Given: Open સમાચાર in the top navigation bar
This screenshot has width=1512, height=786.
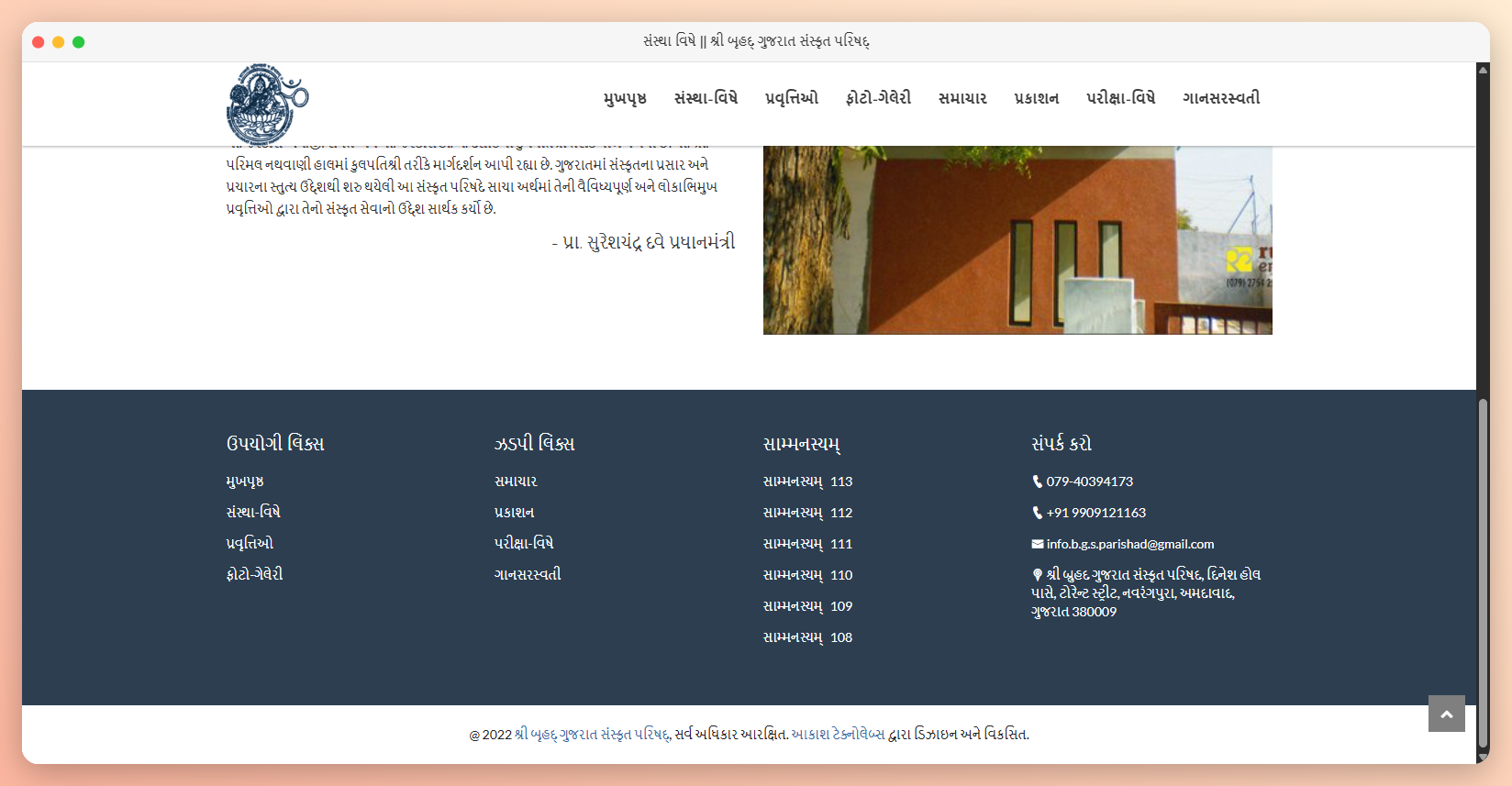Looking at the screenshot, I should pos(962,98).
